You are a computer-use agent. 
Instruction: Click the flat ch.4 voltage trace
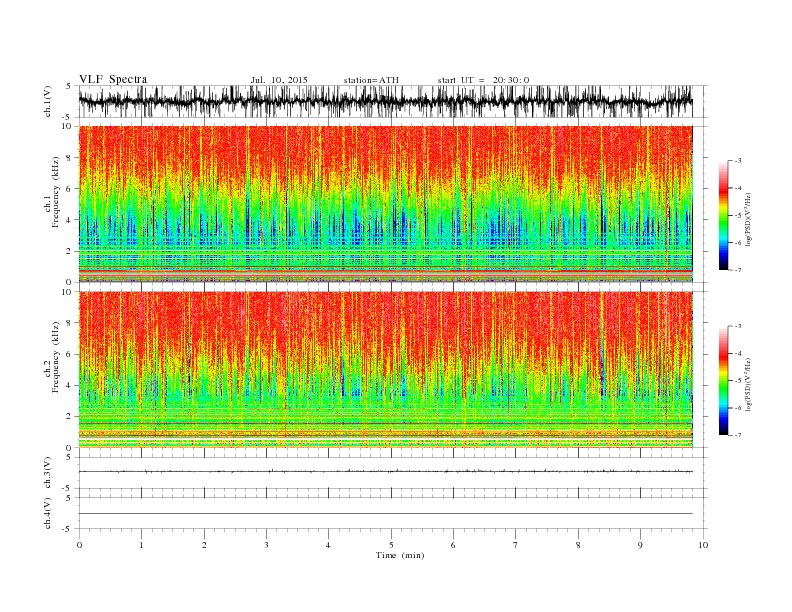coord(385,514)
